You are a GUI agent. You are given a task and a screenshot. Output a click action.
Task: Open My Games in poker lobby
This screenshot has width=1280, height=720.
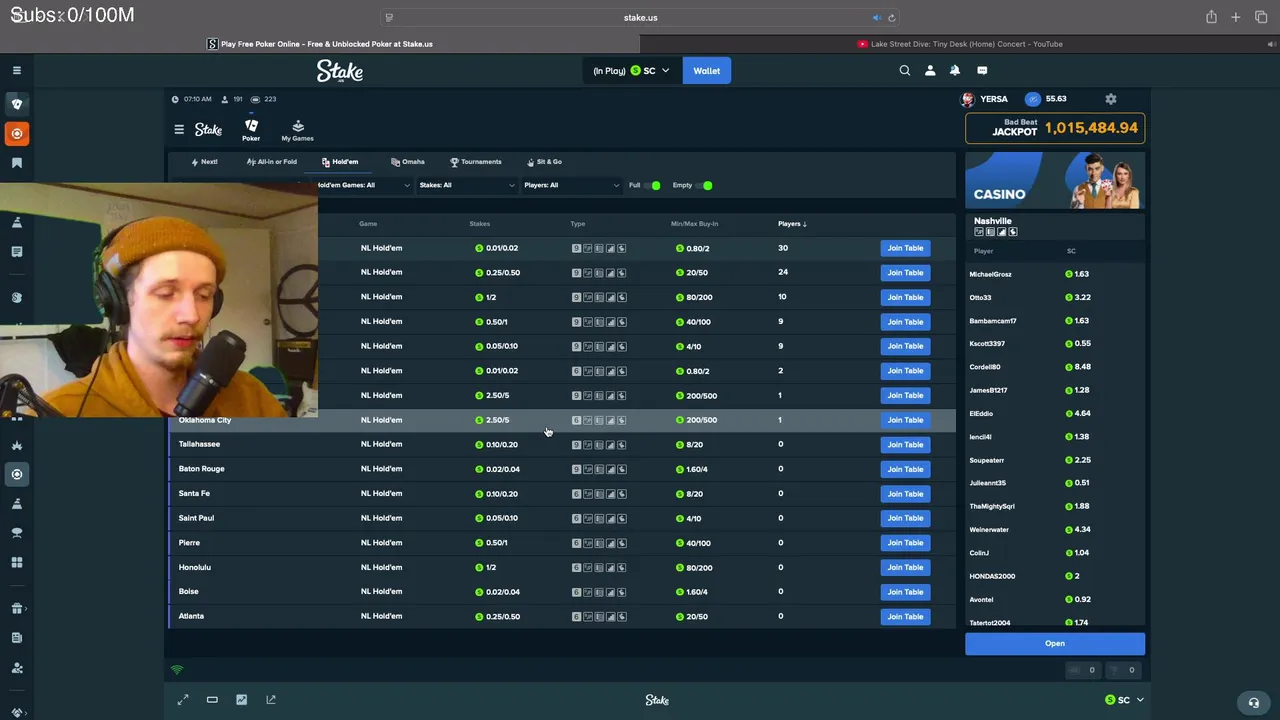point(297,131)
